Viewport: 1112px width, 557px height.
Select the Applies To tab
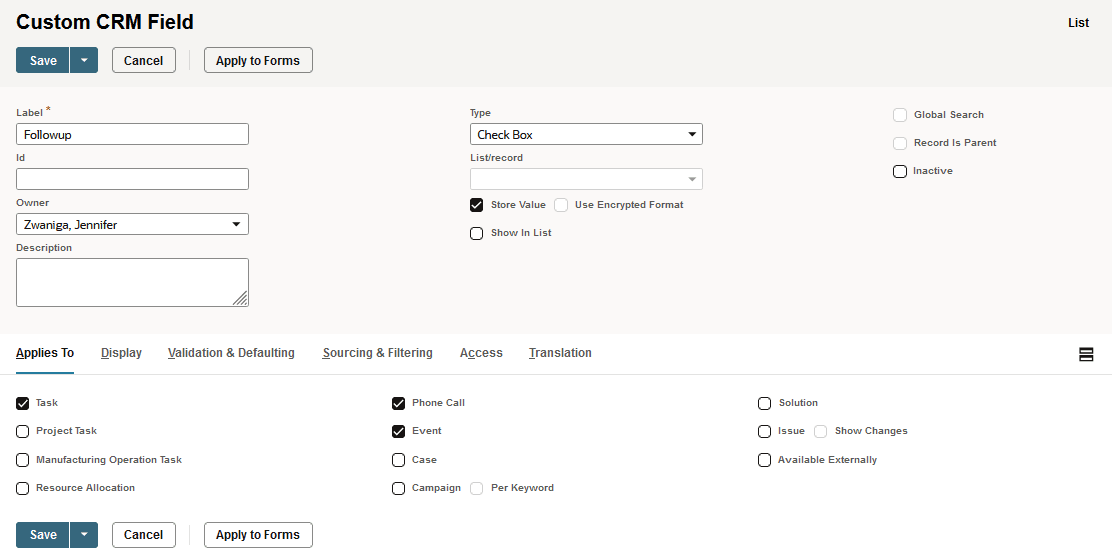45,353
